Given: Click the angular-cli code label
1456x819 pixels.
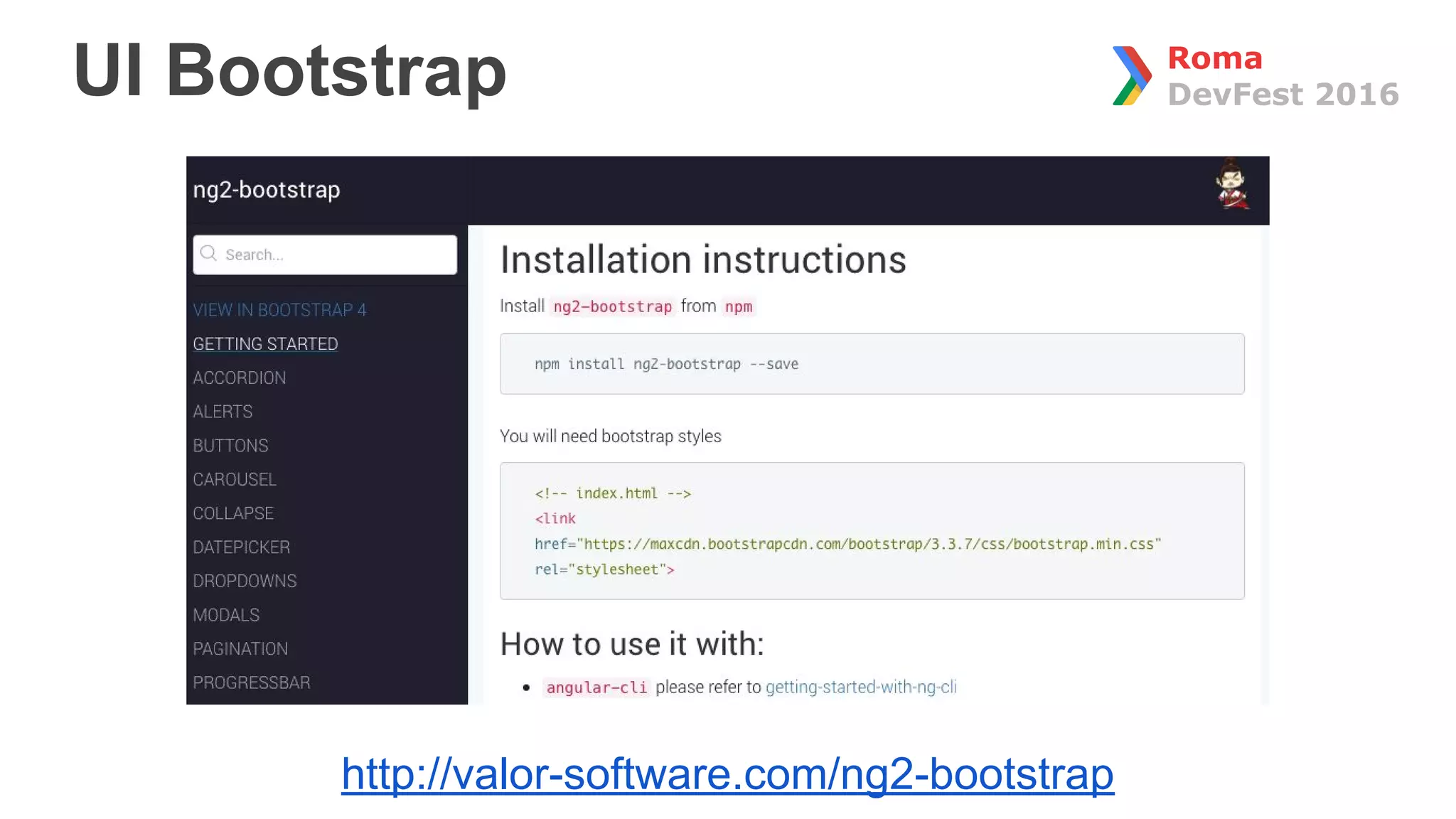Looking at the screenshot, I should [x=596, y=687].
